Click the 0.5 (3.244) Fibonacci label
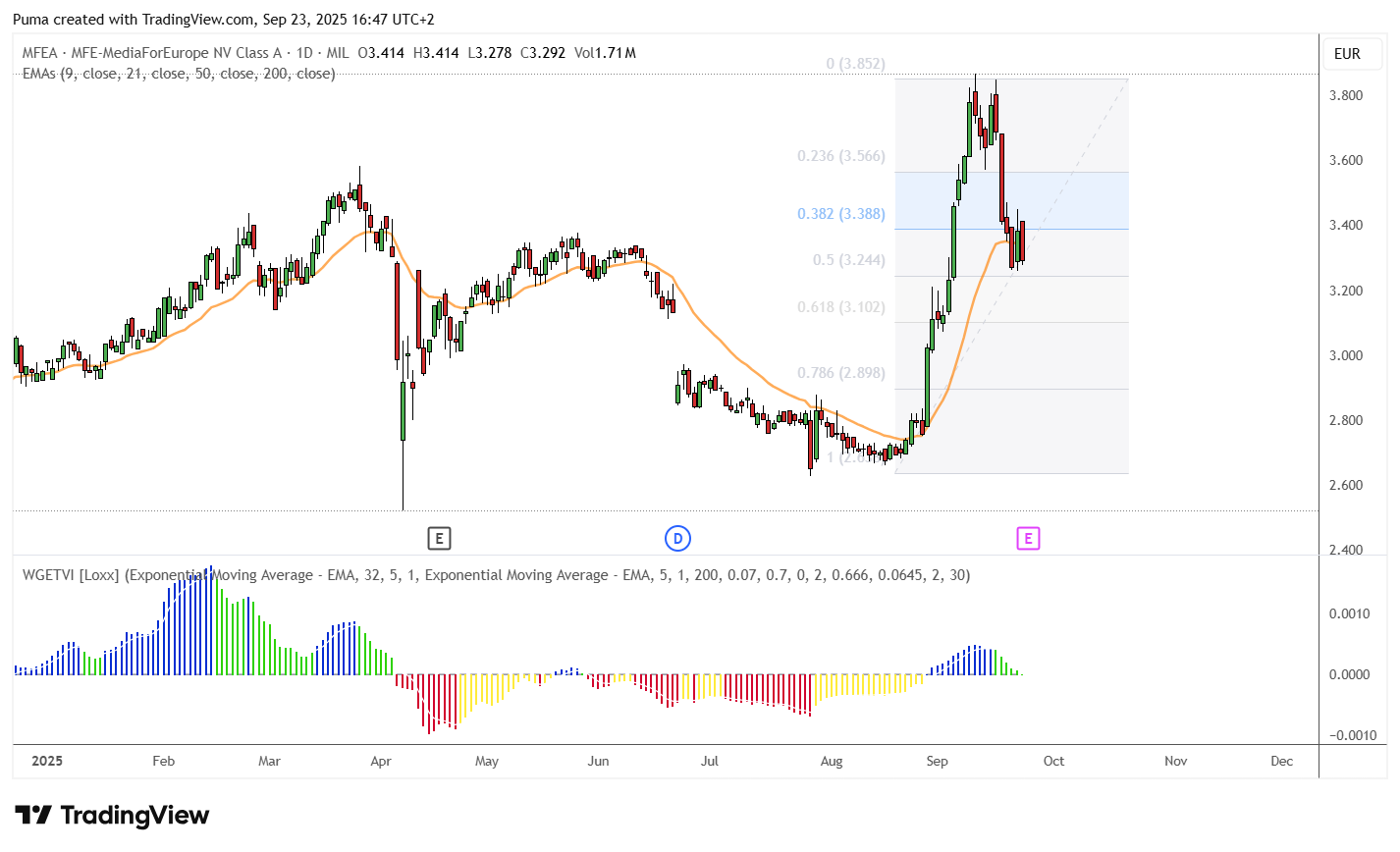Screen dimensions: 1400x852 coord(848,260)
